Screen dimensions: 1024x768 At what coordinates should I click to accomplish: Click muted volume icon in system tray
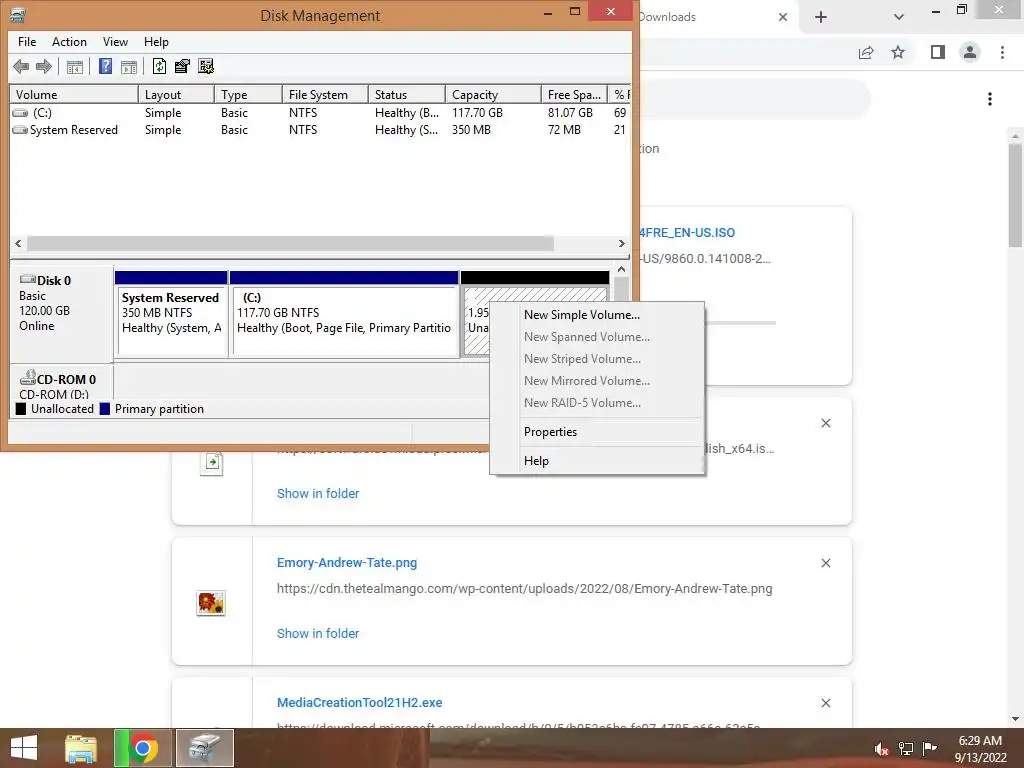pyautogui.click(x=881, y=748)
